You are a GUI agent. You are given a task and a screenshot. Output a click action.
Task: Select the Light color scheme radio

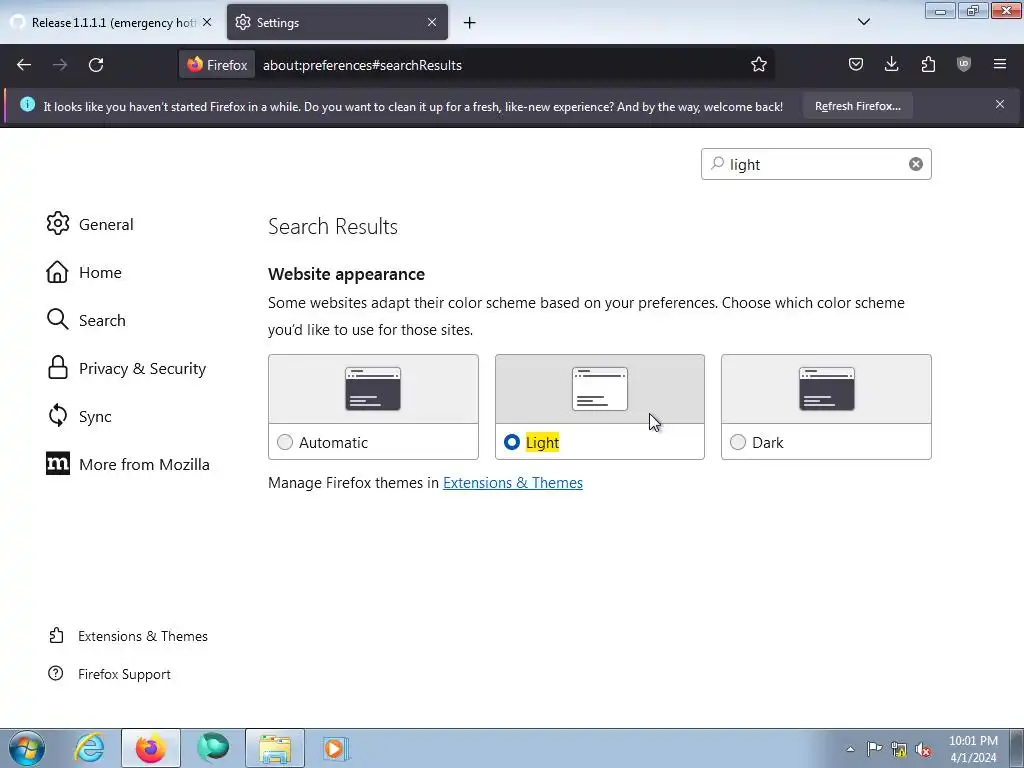tap(511, 442)
